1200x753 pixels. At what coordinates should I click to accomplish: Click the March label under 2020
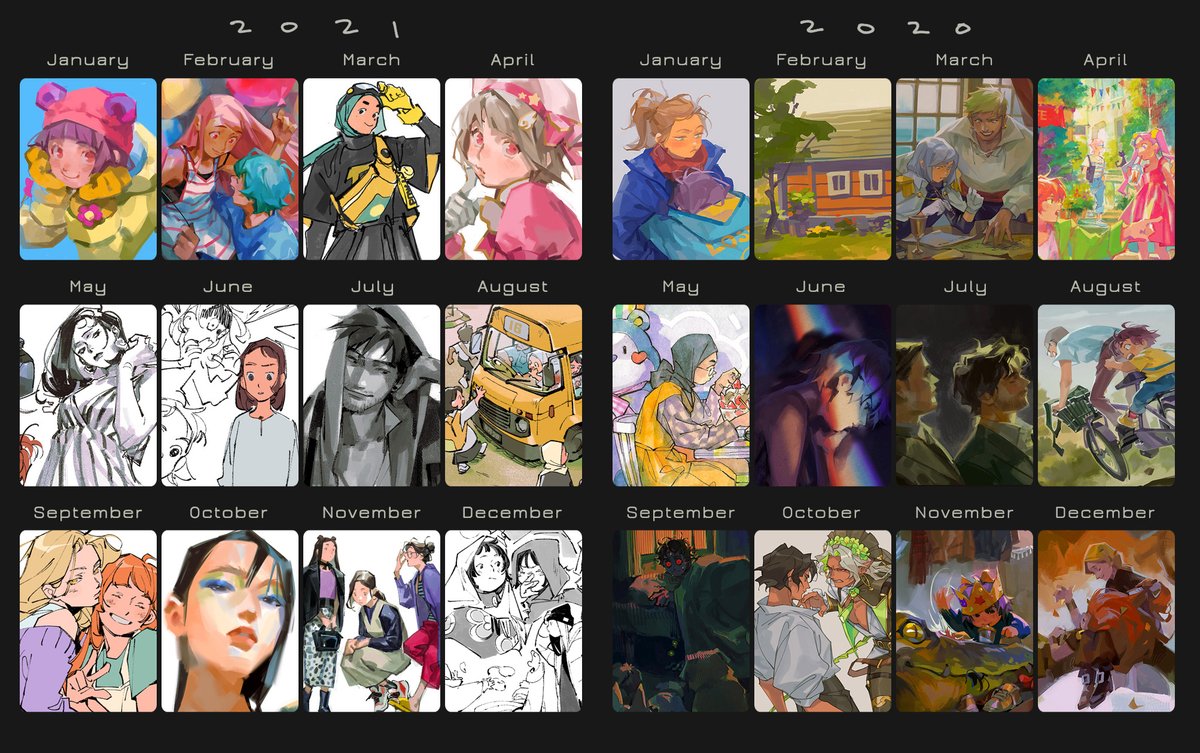point(964,60)
